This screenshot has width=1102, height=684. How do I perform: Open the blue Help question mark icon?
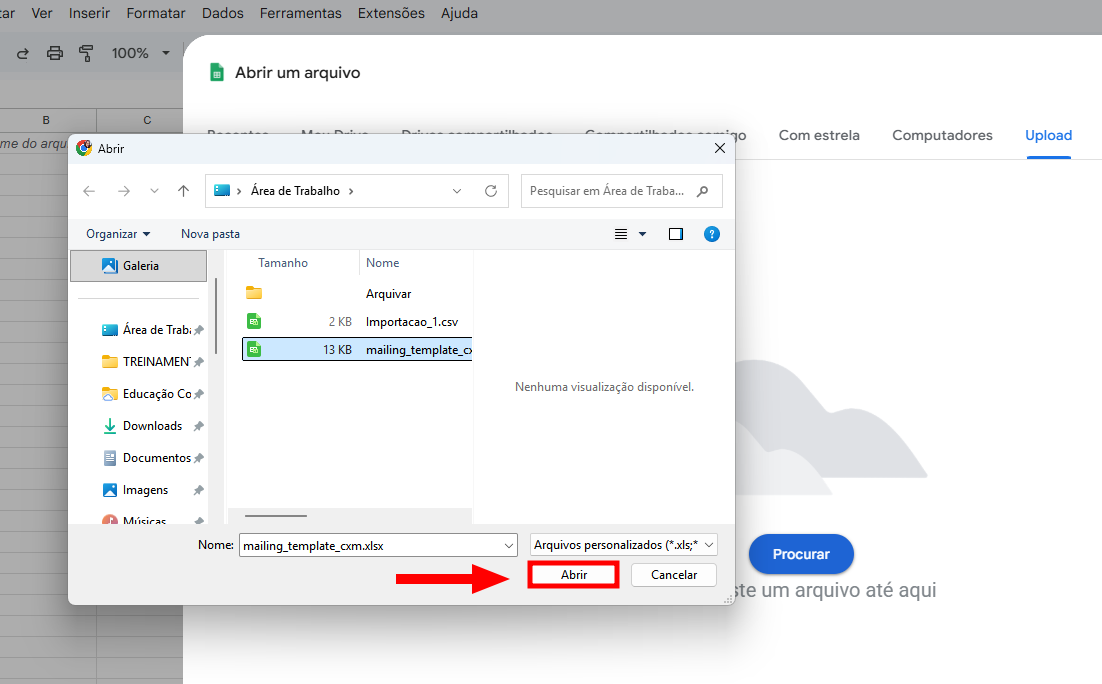coord(712,234)
